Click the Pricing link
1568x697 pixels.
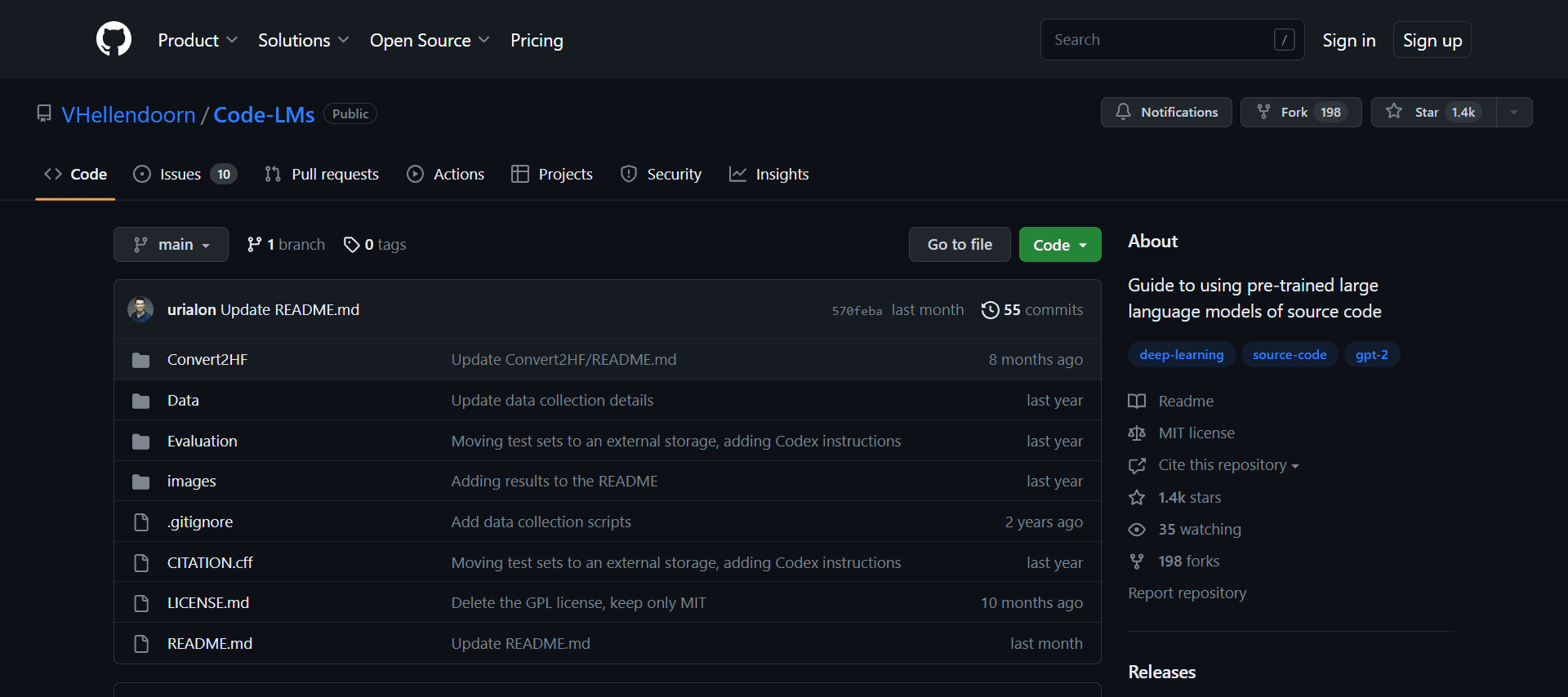pos(537,40)
